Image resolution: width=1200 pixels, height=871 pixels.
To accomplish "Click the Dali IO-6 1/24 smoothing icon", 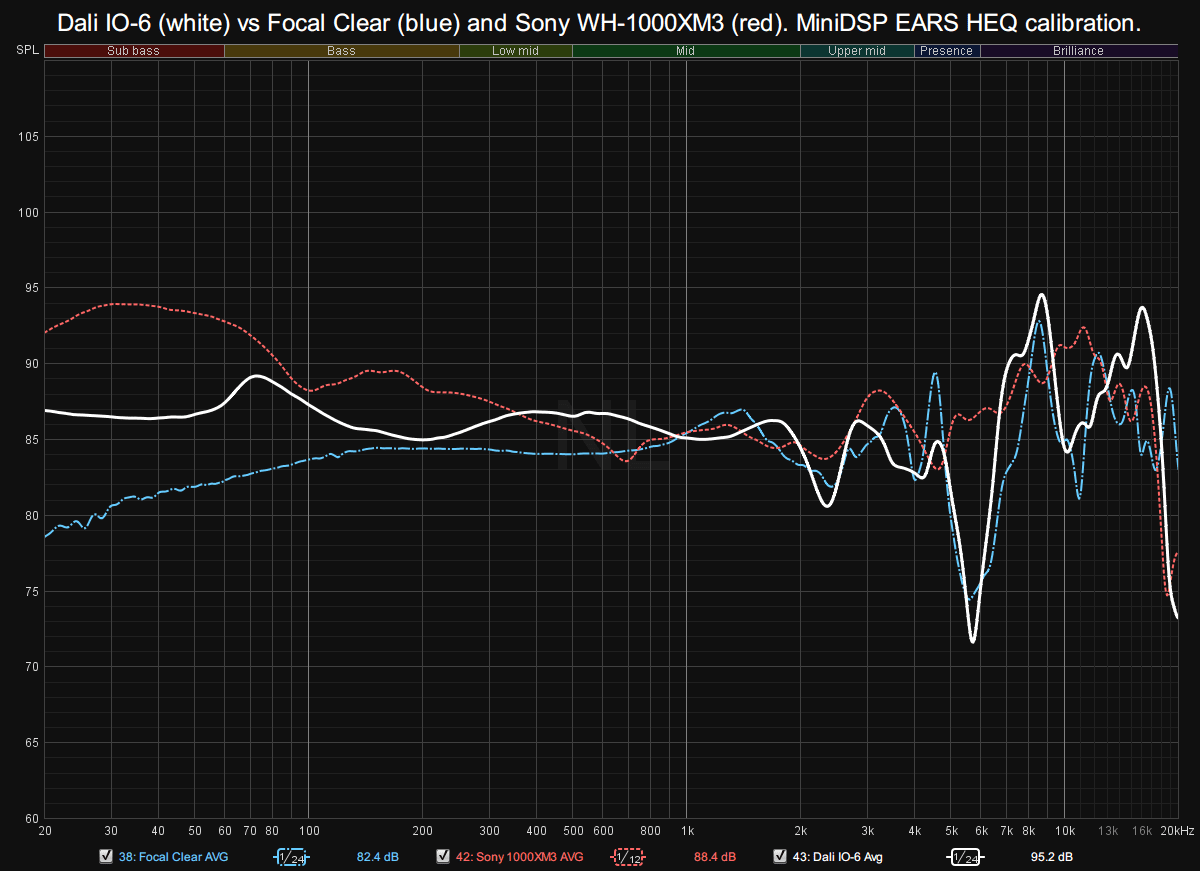I will pos(965,857).
